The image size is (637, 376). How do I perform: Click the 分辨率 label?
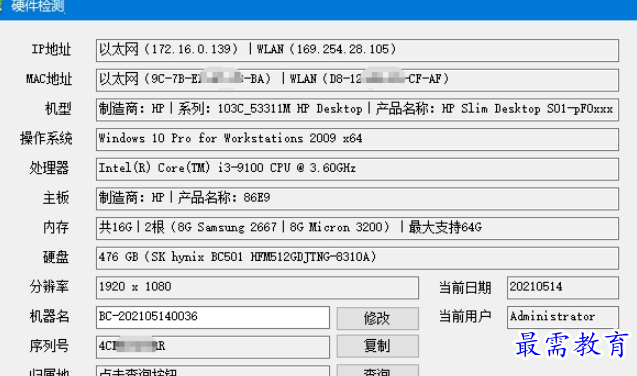(x=49, y=287)
